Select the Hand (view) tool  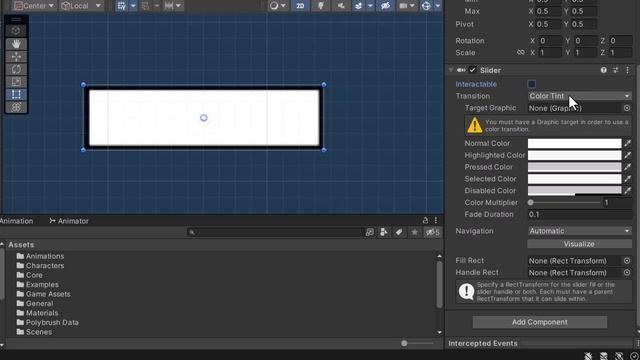16,44
